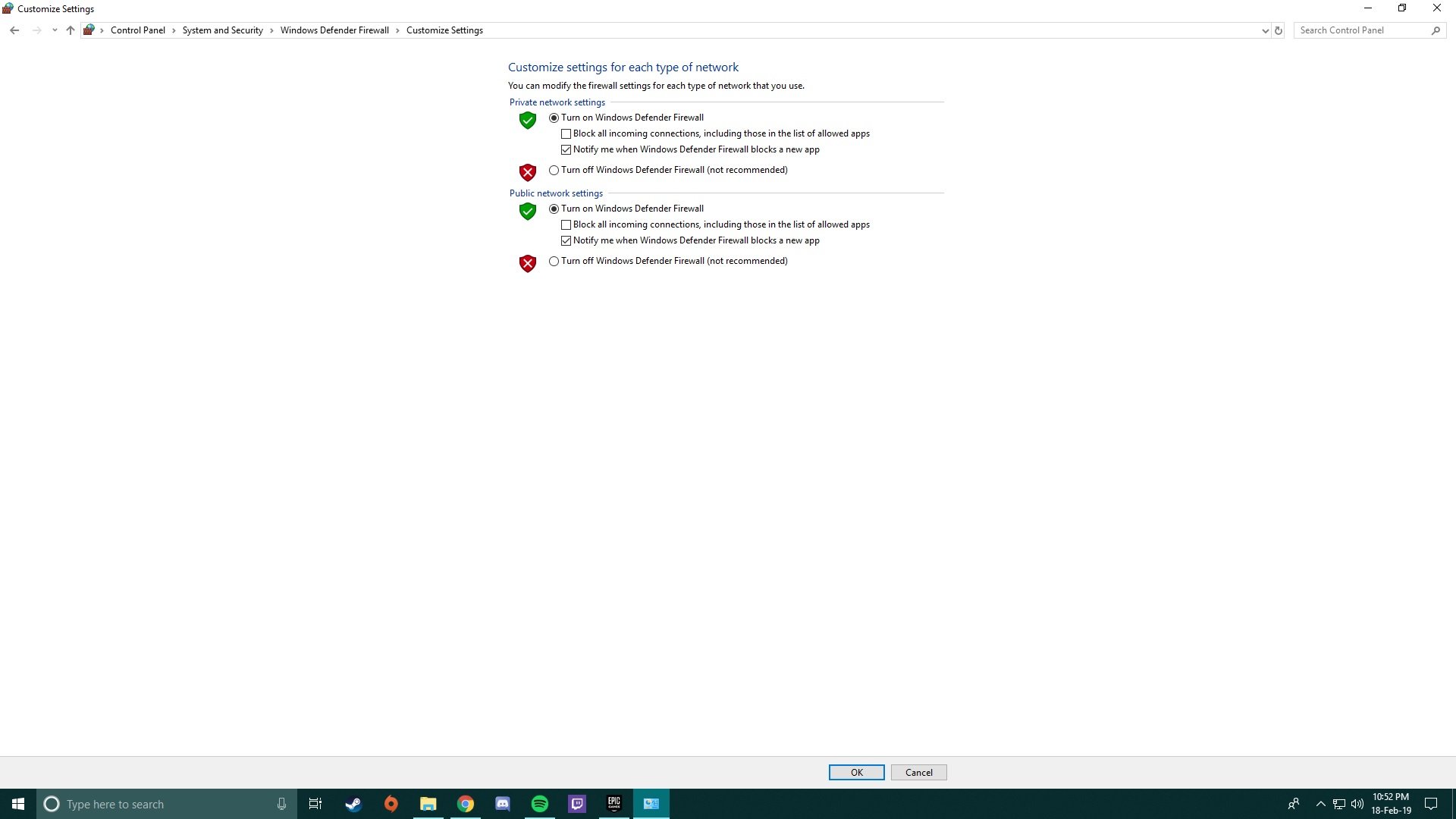Open Google Chrome from the taskbar
Image resolution: width=1456 pixels, height=819 pixels.
[465, 804]
